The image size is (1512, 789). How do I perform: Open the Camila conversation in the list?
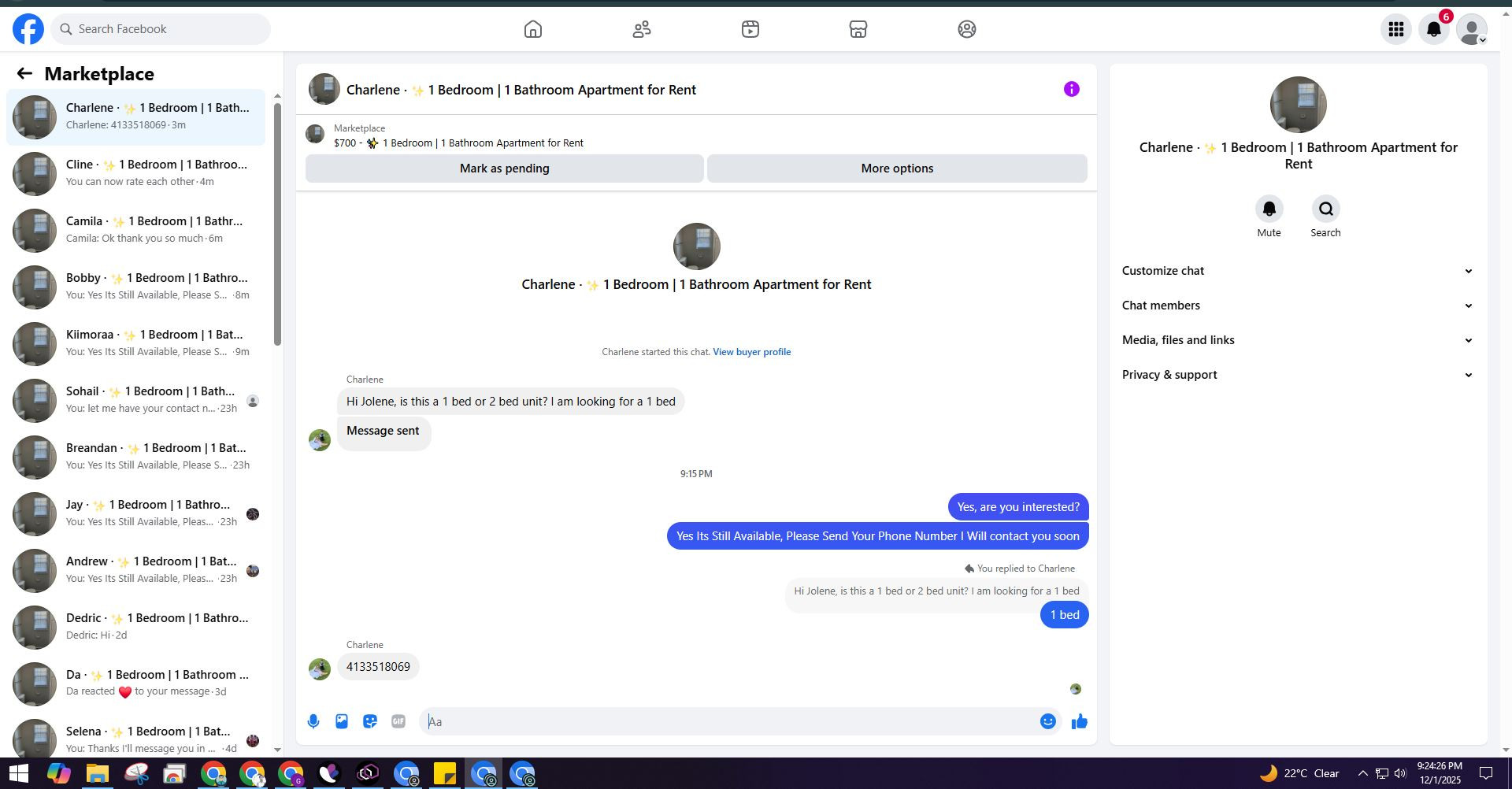135,230
